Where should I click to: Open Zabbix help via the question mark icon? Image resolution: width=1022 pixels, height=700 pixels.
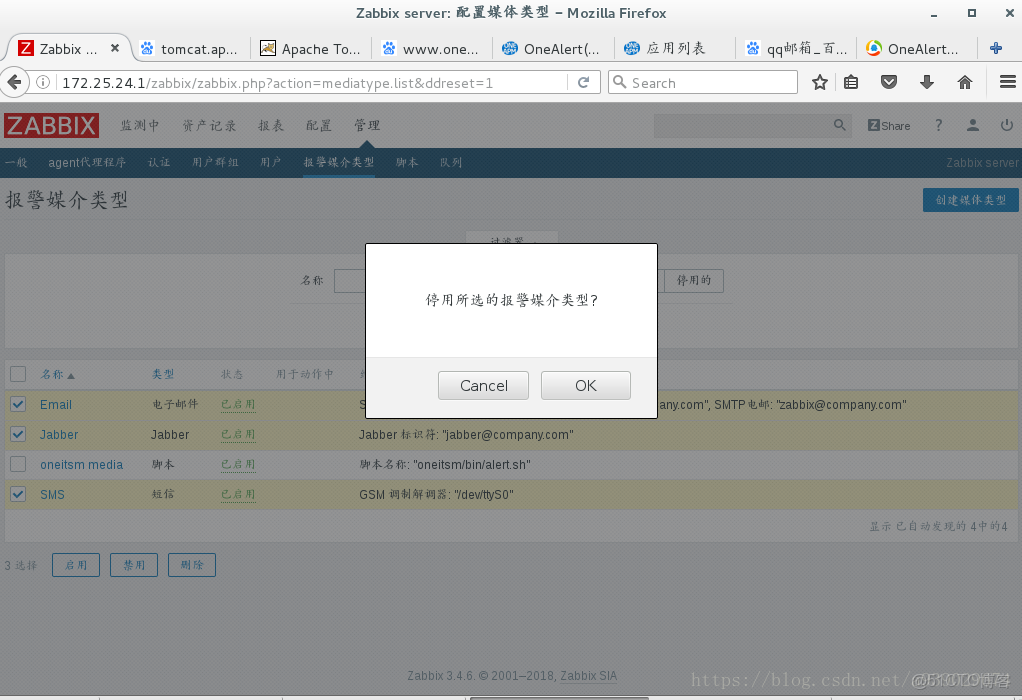pos(937,125)
